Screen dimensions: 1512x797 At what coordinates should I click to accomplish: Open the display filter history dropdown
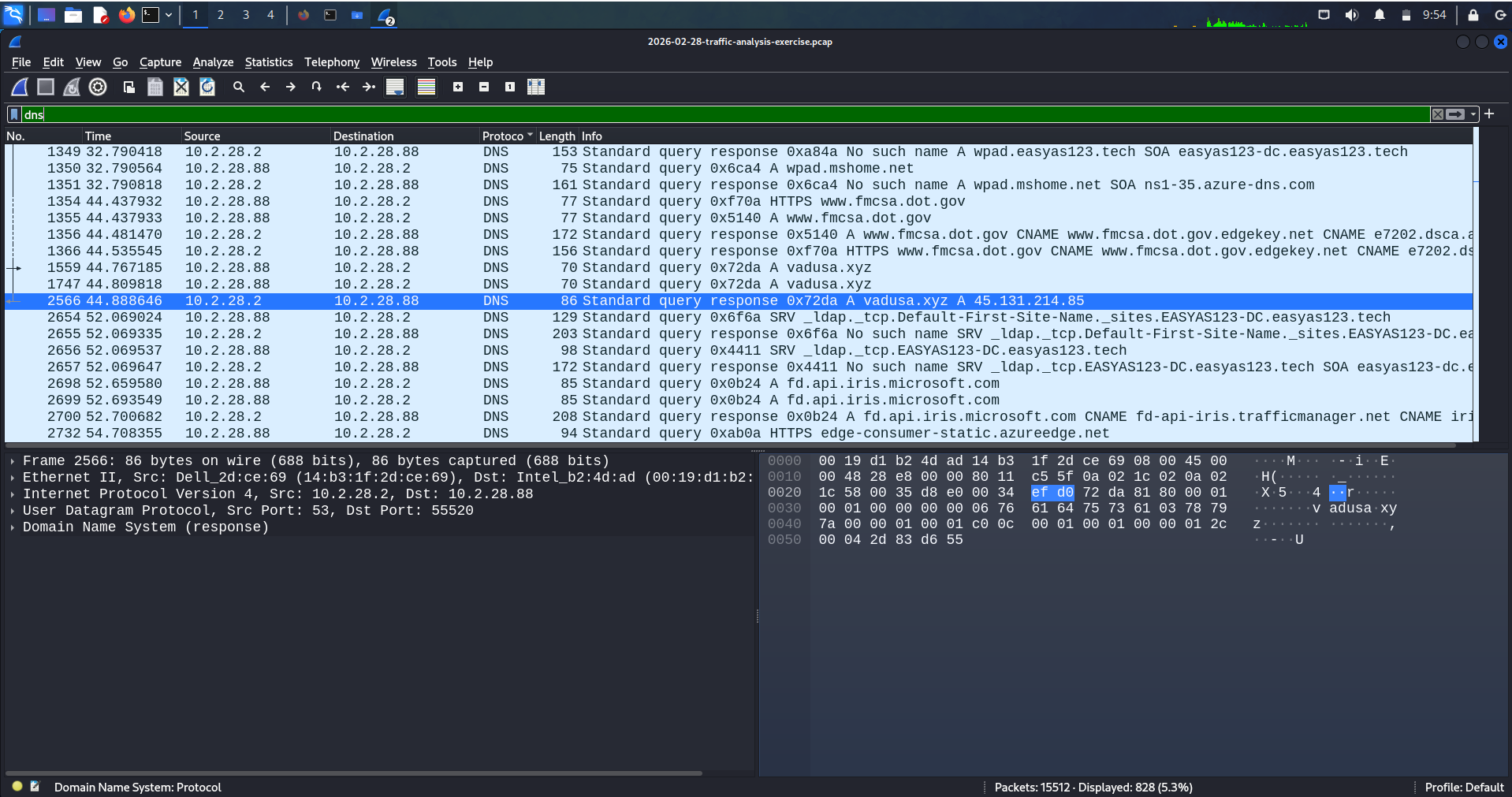1473,114
